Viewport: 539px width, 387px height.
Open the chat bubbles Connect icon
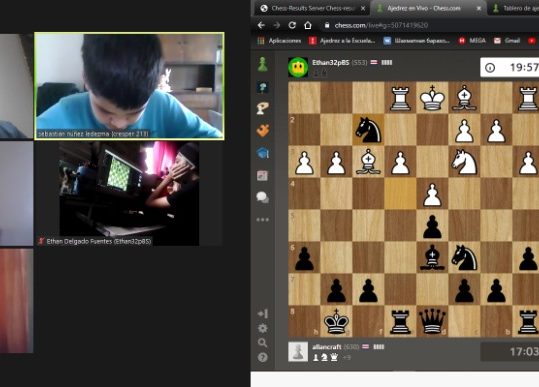click(263, 197)
